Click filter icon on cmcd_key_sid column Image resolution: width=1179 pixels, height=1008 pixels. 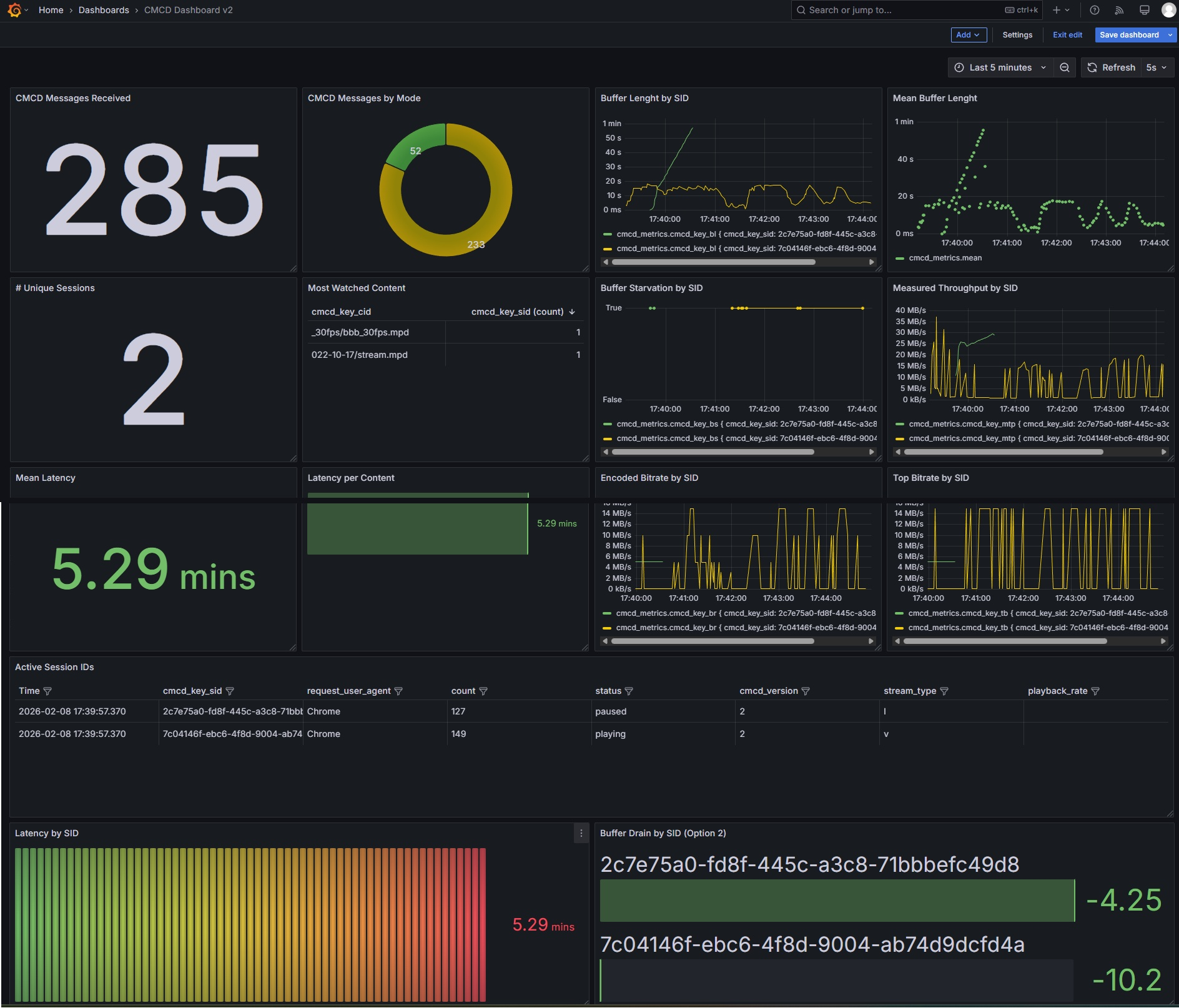230,691
